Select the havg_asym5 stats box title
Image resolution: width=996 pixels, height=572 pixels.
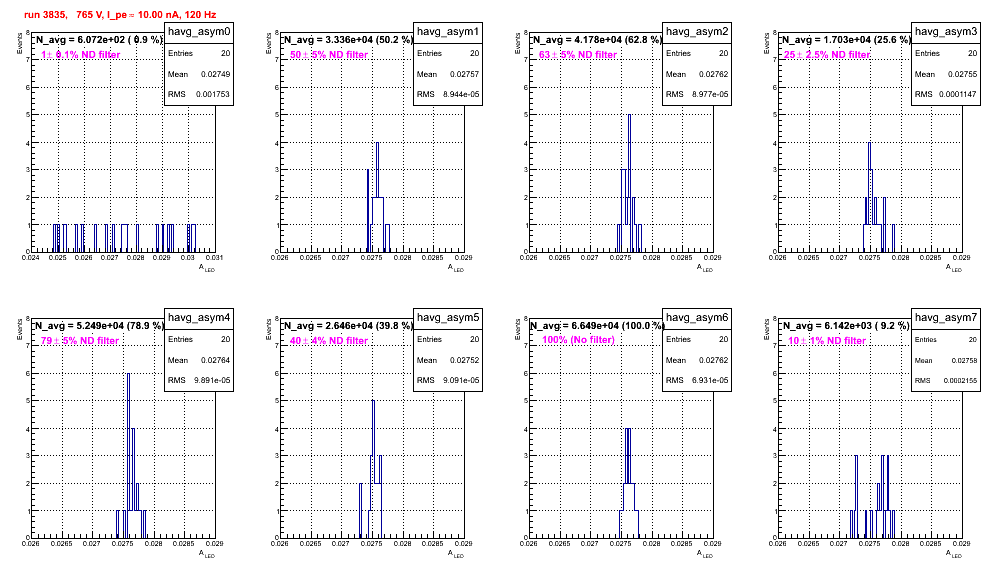(448, 318)
